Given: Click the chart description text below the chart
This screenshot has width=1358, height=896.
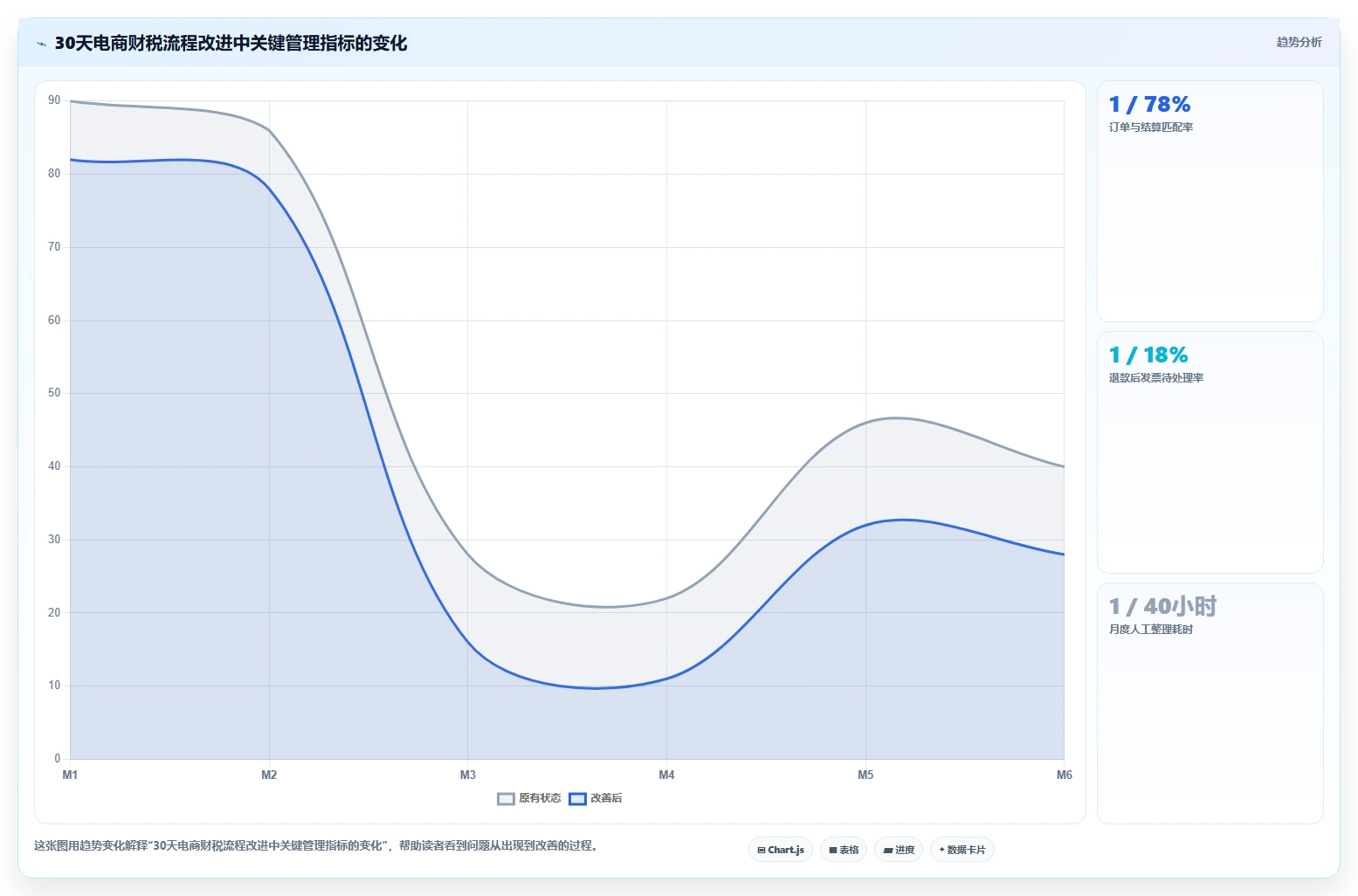Looking at the screenshot, I should tap(316, 846).
